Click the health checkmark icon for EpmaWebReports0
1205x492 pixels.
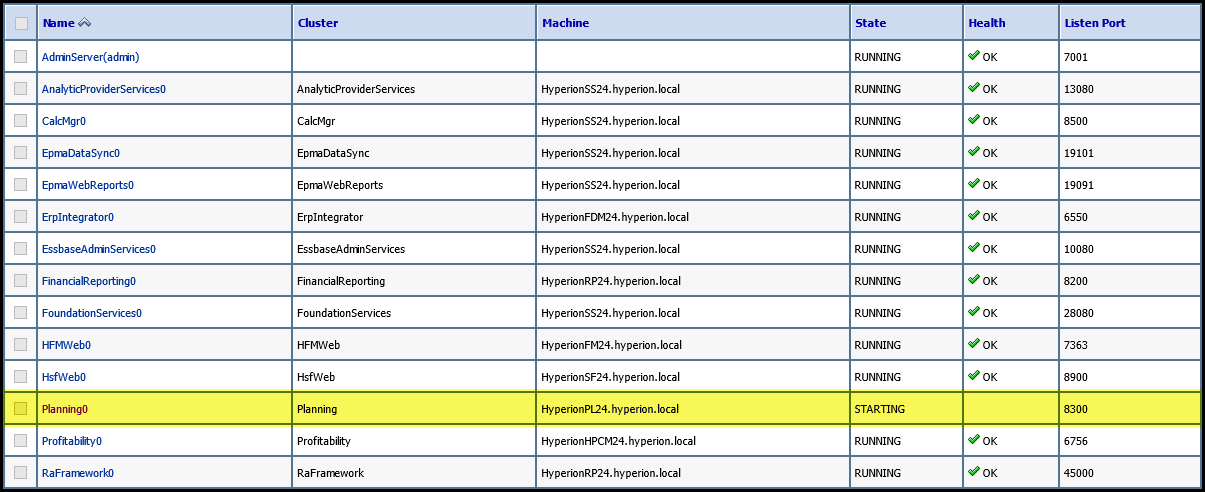(x=974, y=184)
